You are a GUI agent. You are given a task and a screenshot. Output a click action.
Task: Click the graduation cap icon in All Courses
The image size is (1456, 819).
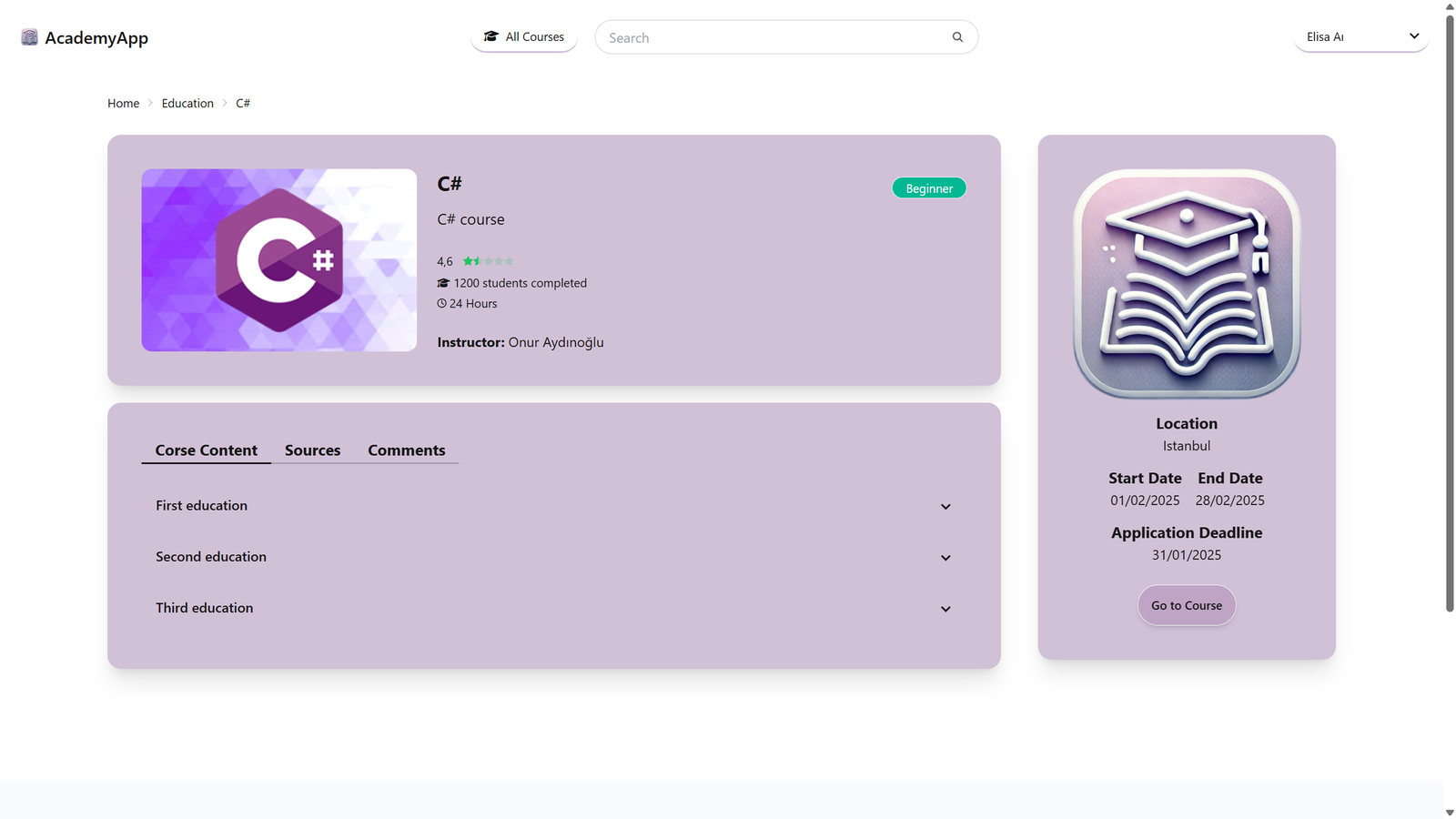(491, 36)
